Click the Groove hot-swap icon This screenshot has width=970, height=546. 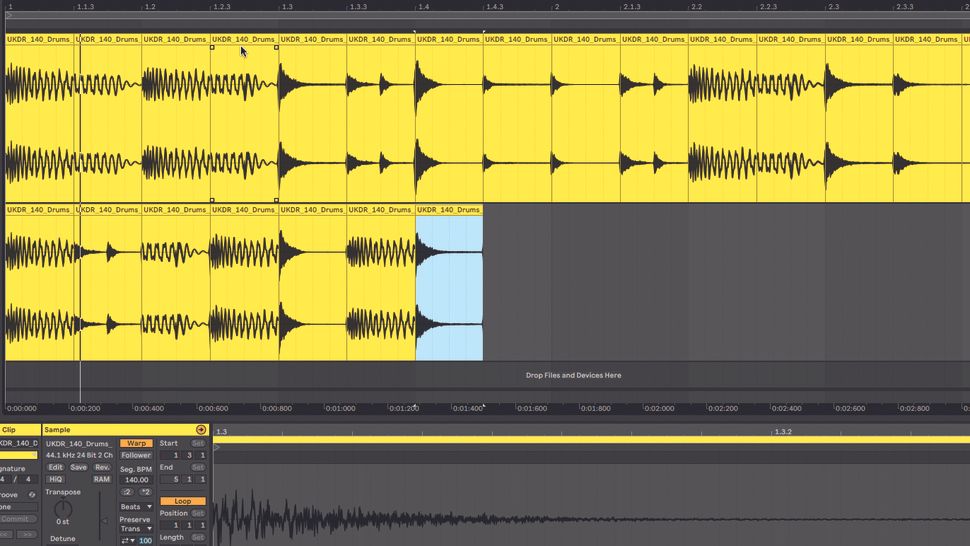tap(32, 495)
